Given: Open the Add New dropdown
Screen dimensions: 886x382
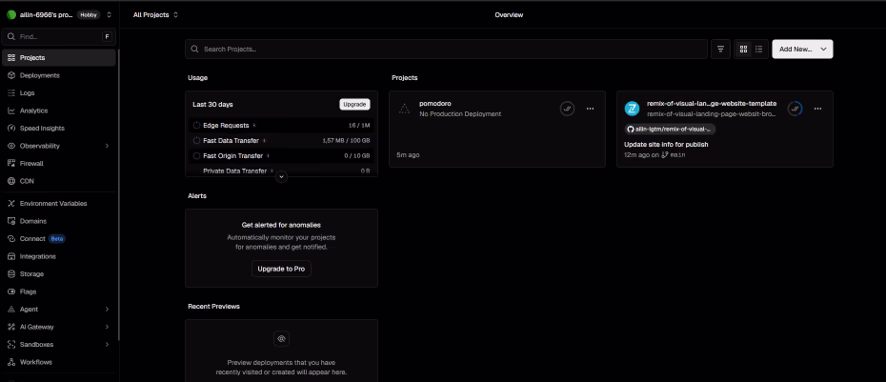Looking at the screenshot, I should pos(802,49).
